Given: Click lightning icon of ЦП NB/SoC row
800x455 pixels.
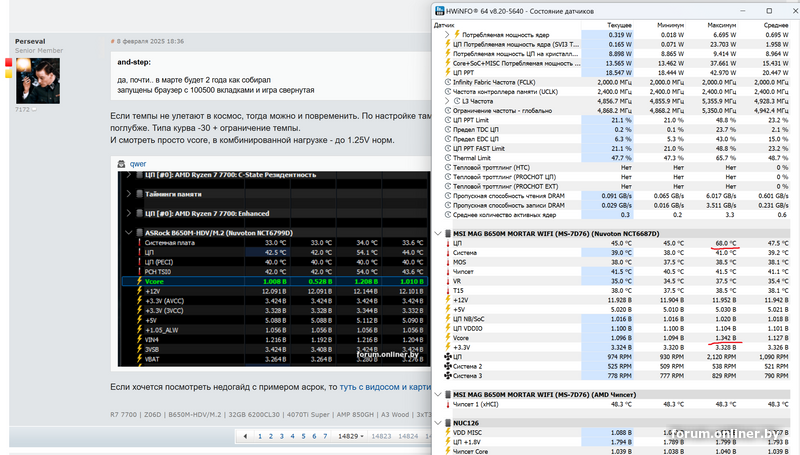Looking at the screenshot, I should tap(448, 319).
